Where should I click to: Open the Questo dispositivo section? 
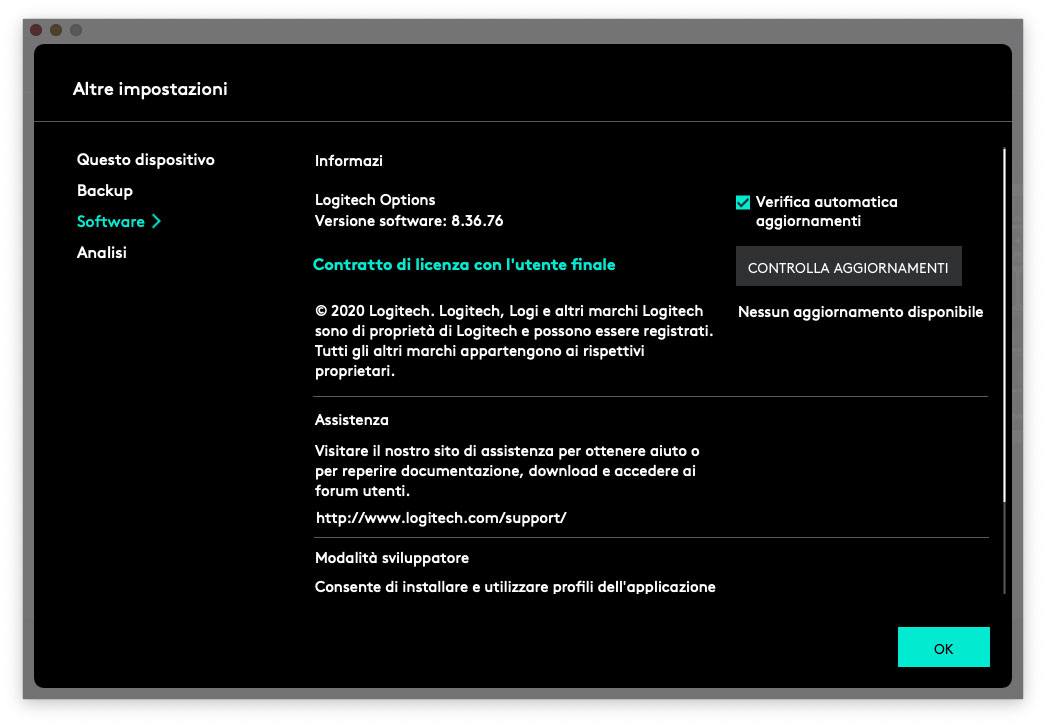tap(145, 159)
